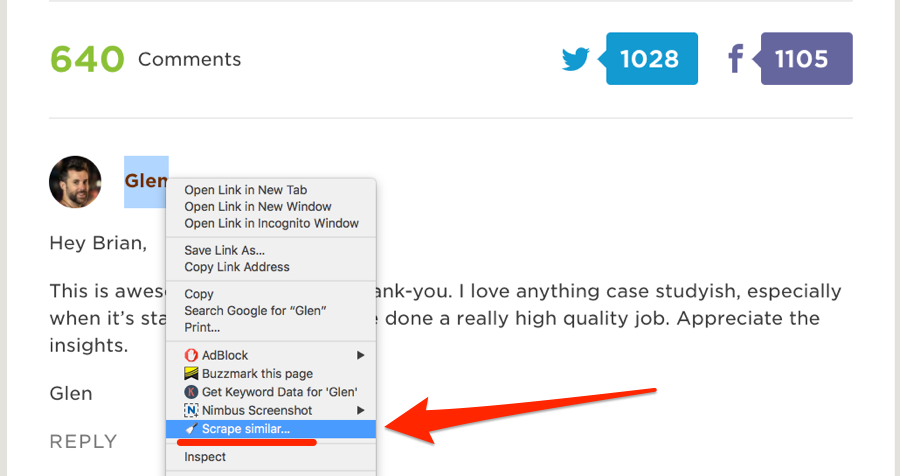Screen dimensions: 900x476
Task: Expand the AdBlock submenu arrow
Action: 360,355
